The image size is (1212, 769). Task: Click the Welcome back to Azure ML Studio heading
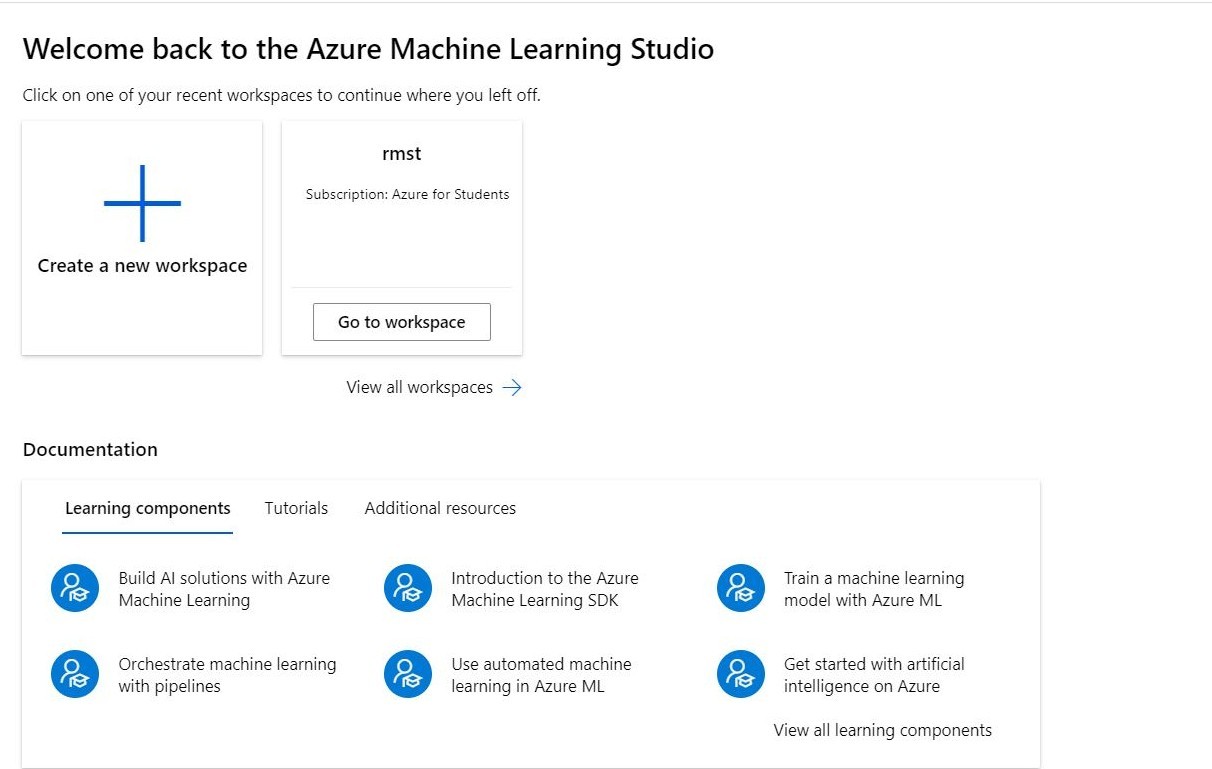pos(368,49)
